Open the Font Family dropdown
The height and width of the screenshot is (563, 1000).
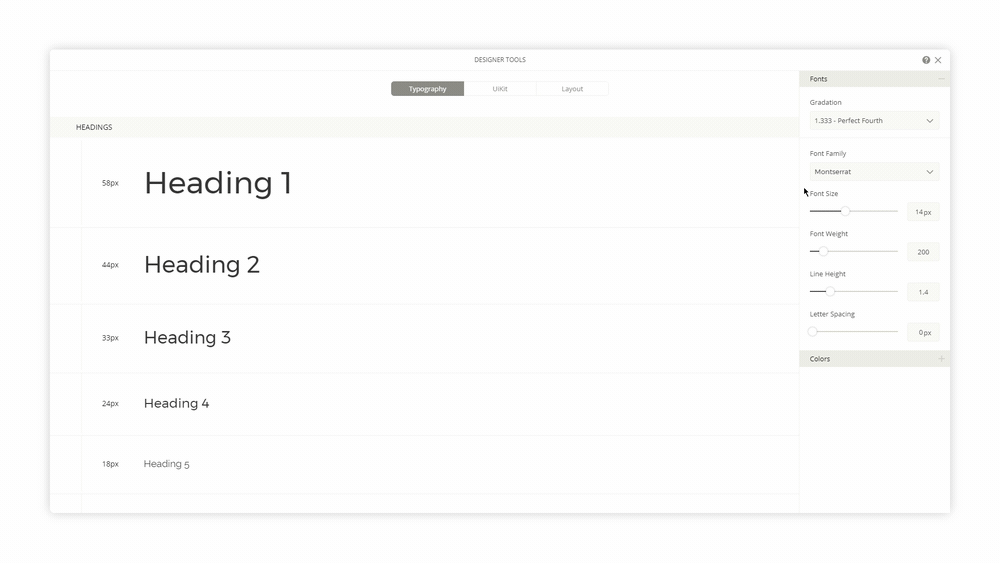874,172
